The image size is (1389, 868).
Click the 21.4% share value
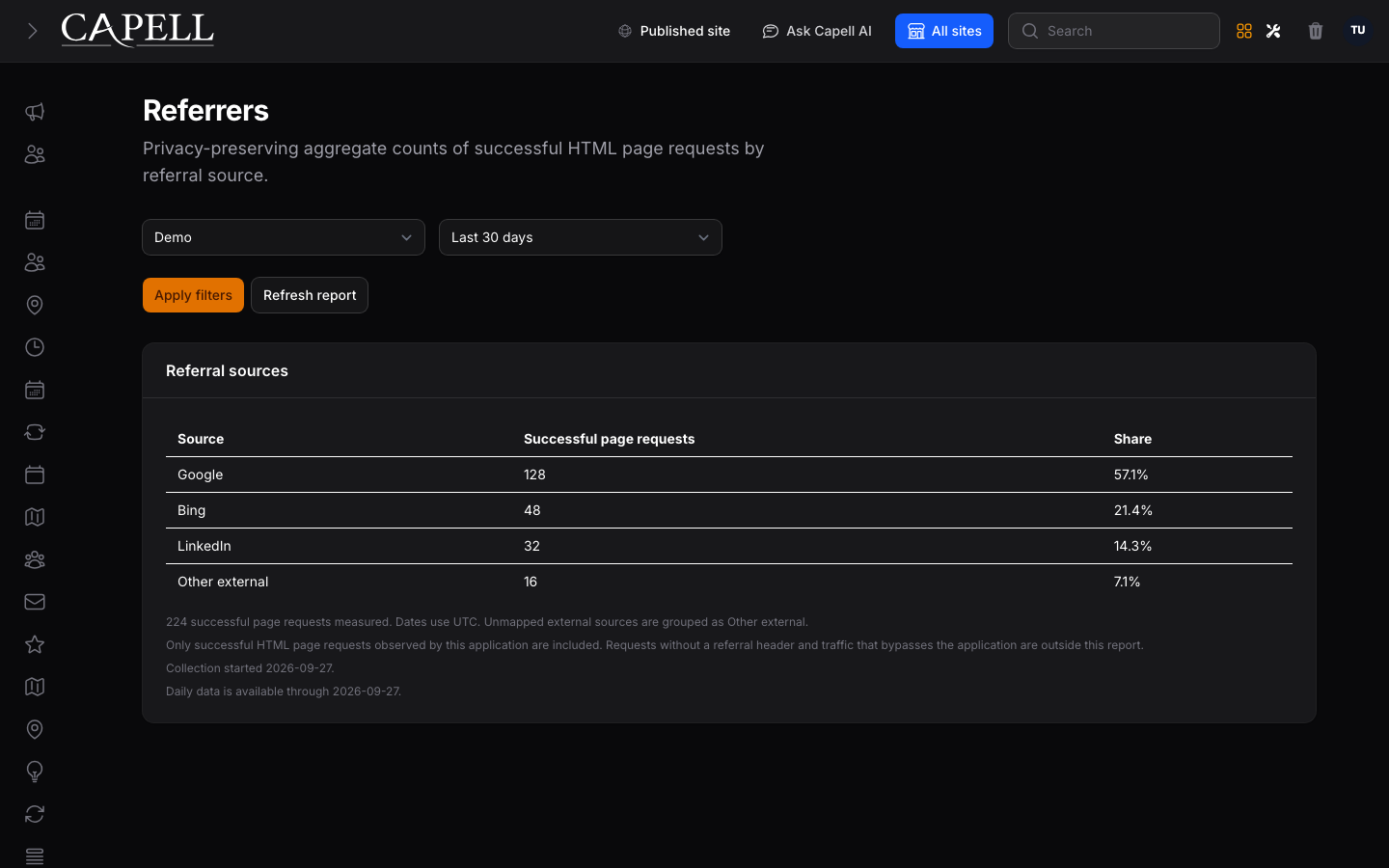point(1133,510)
